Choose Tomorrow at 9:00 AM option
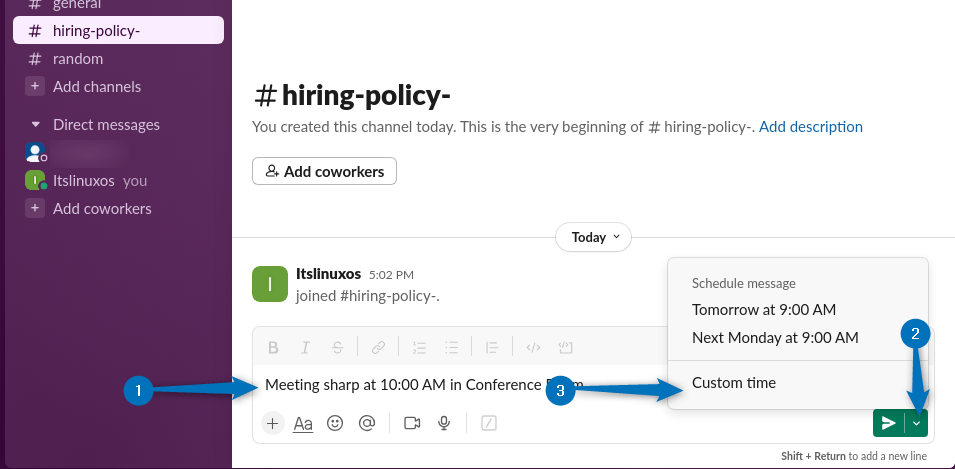Screen dimensions: 955x469 tap(764, 309)
